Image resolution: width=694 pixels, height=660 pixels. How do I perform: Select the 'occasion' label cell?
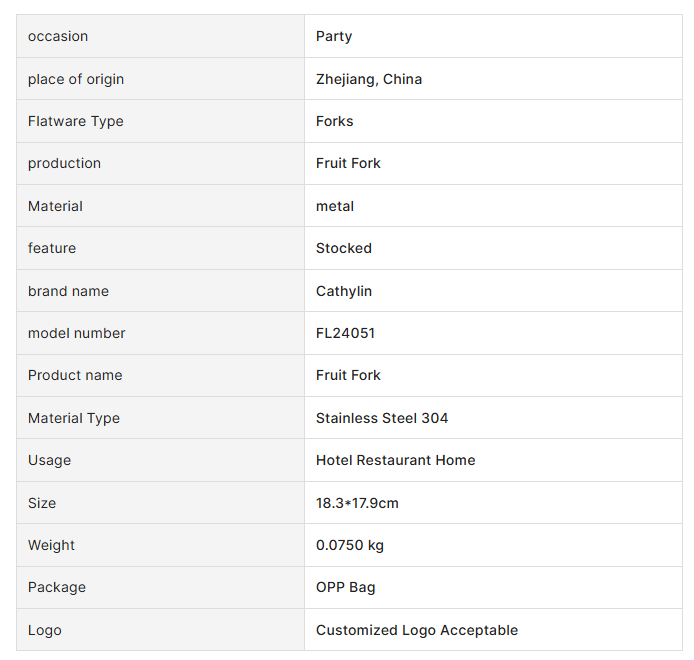pos(58,36)
